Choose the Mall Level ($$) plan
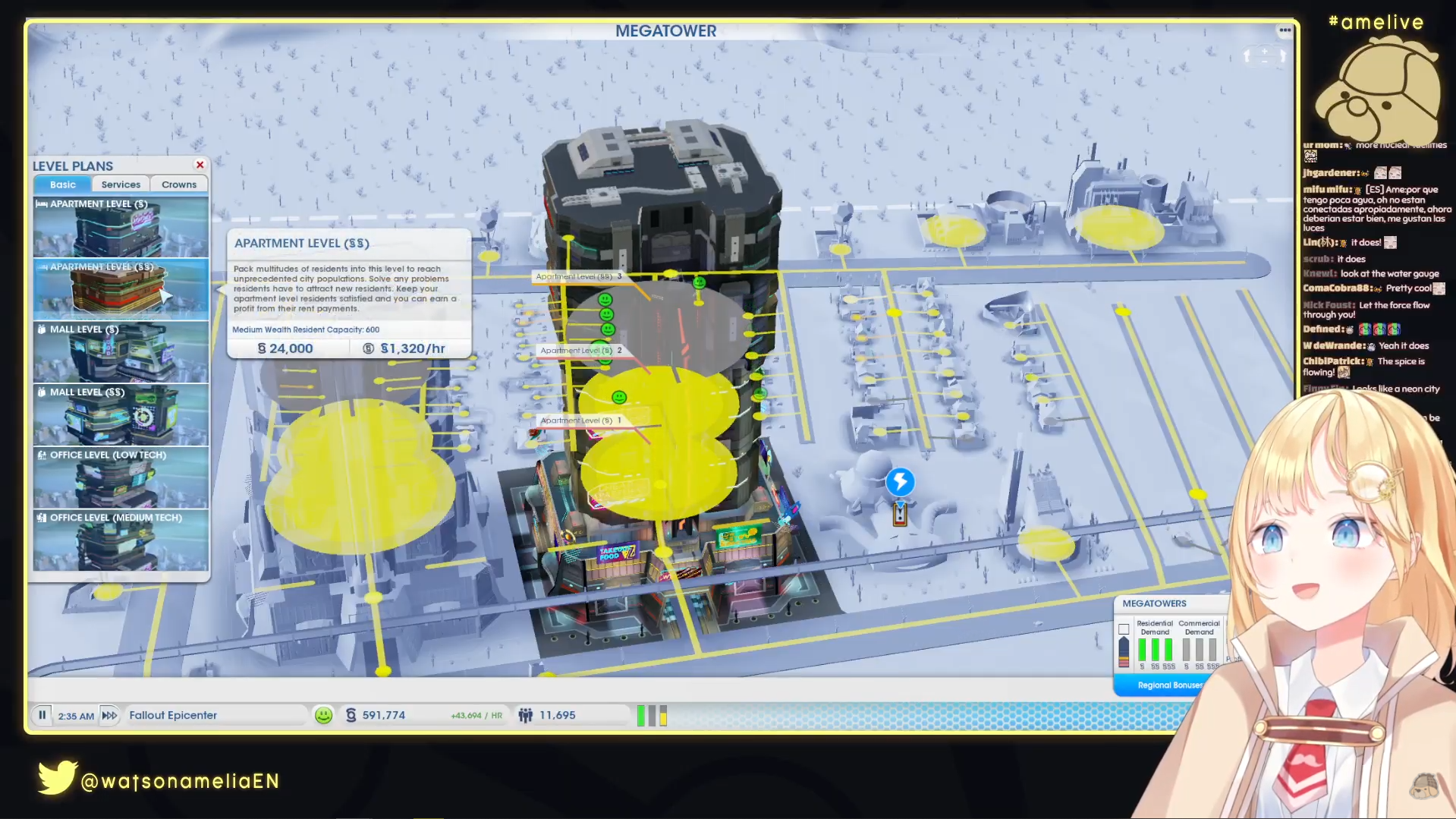Screen dimensions: 1456x819 coord(121,414)
